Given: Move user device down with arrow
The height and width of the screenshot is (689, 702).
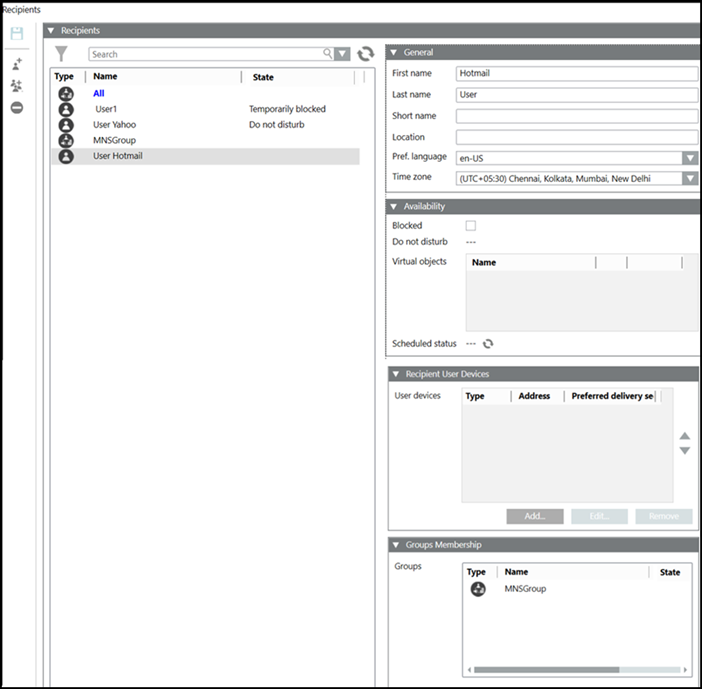Looking at the screenshot, I should tap(685, 451).
